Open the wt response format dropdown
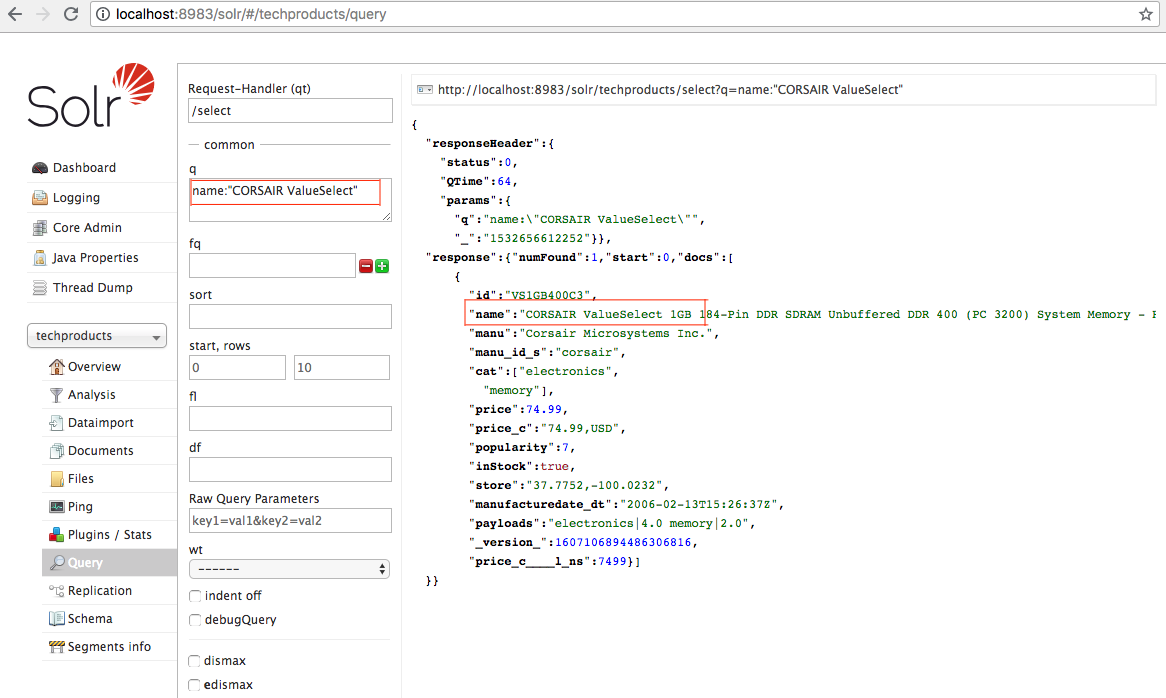This screenshot has height=698, width=1166. [x=289, y=569]
